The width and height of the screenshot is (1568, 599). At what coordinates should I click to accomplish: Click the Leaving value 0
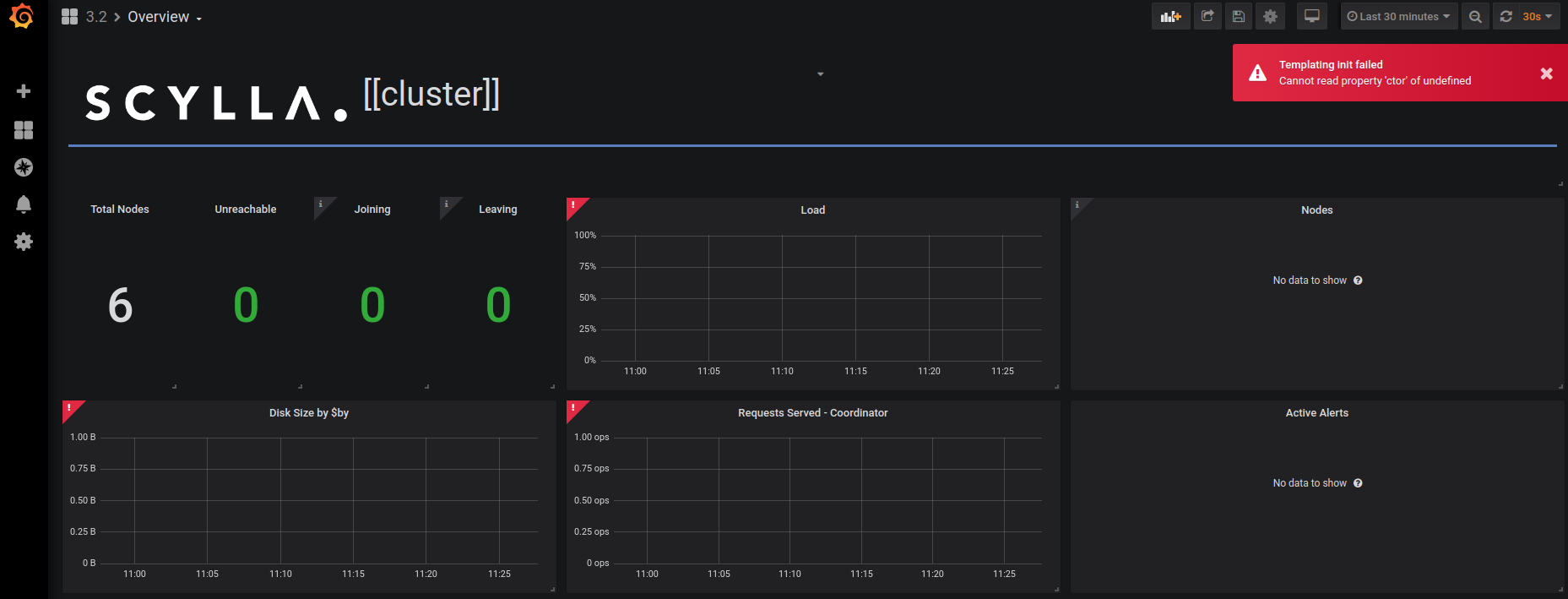click(498, 305)
